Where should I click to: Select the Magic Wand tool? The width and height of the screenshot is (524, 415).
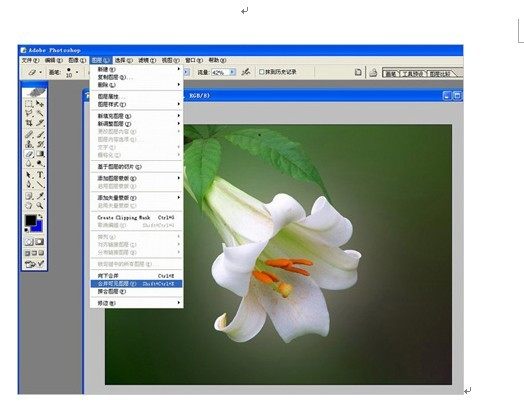coord(40,113)
